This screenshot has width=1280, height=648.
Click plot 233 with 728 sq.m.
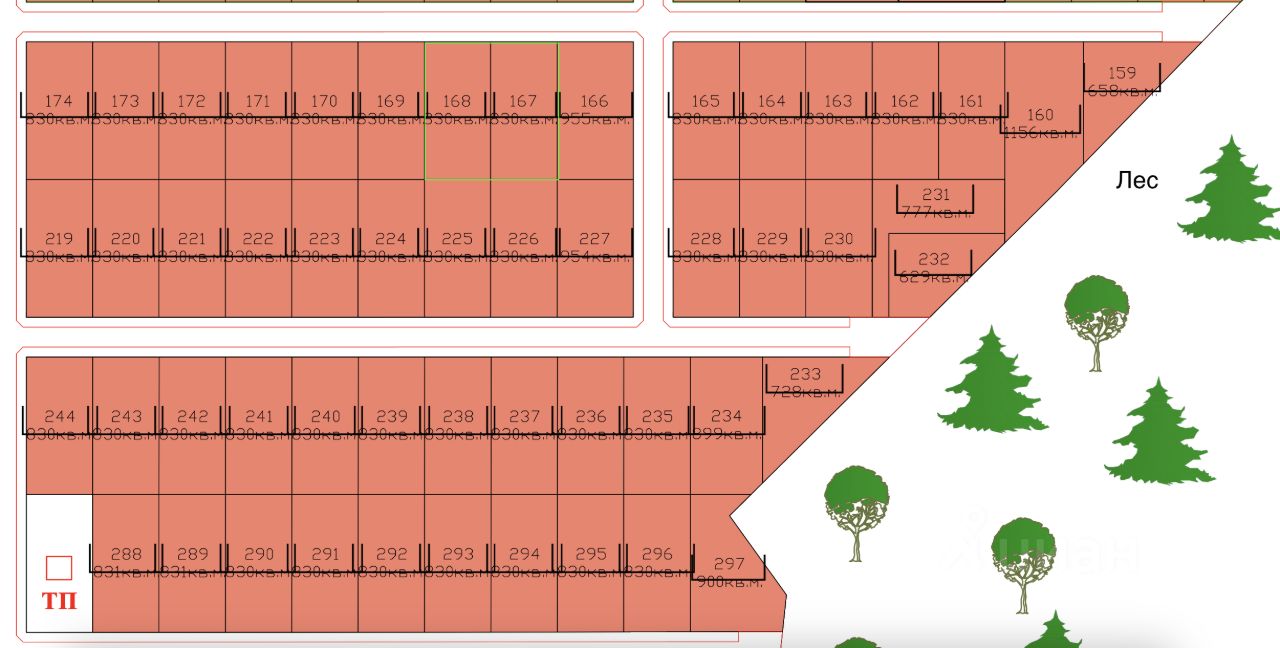tap(805, 383)
